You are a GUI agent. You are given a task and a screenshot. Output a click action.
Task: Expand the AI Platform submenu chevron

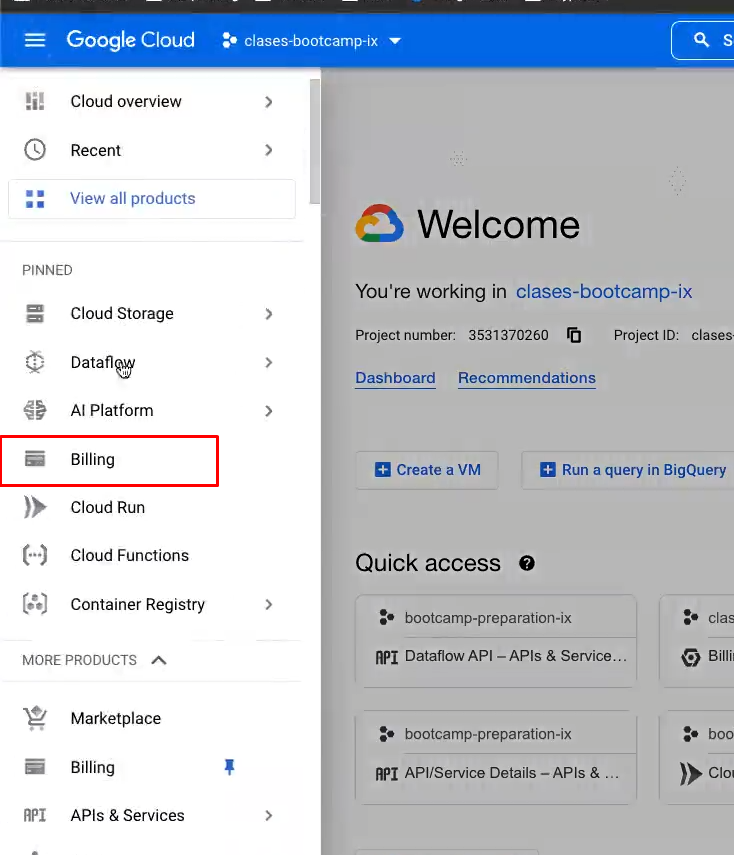pyautogui.click(x=268, y=411)
